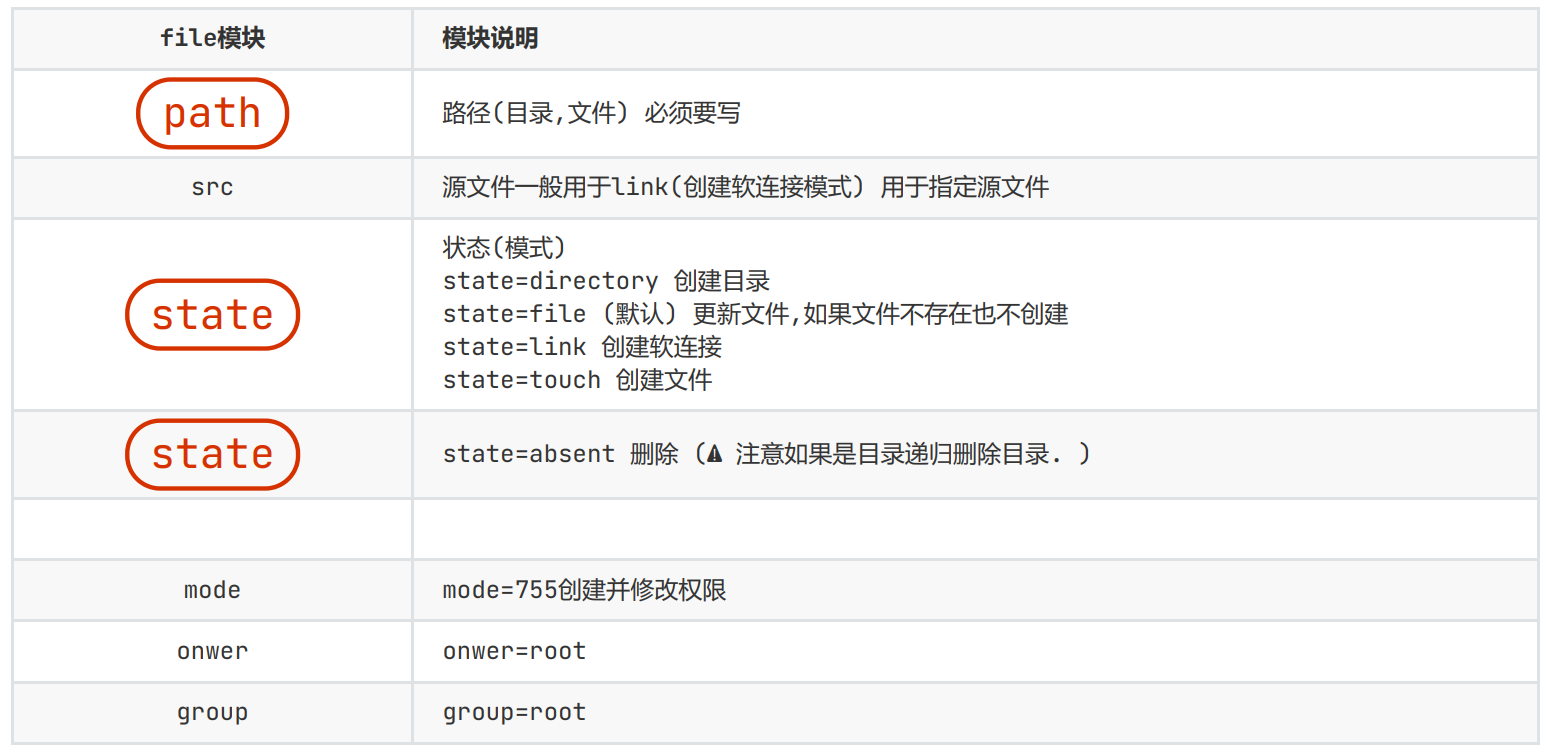Click the src description about link source
The width and height of the screenshot is (1547, 752).
[745, 187]
